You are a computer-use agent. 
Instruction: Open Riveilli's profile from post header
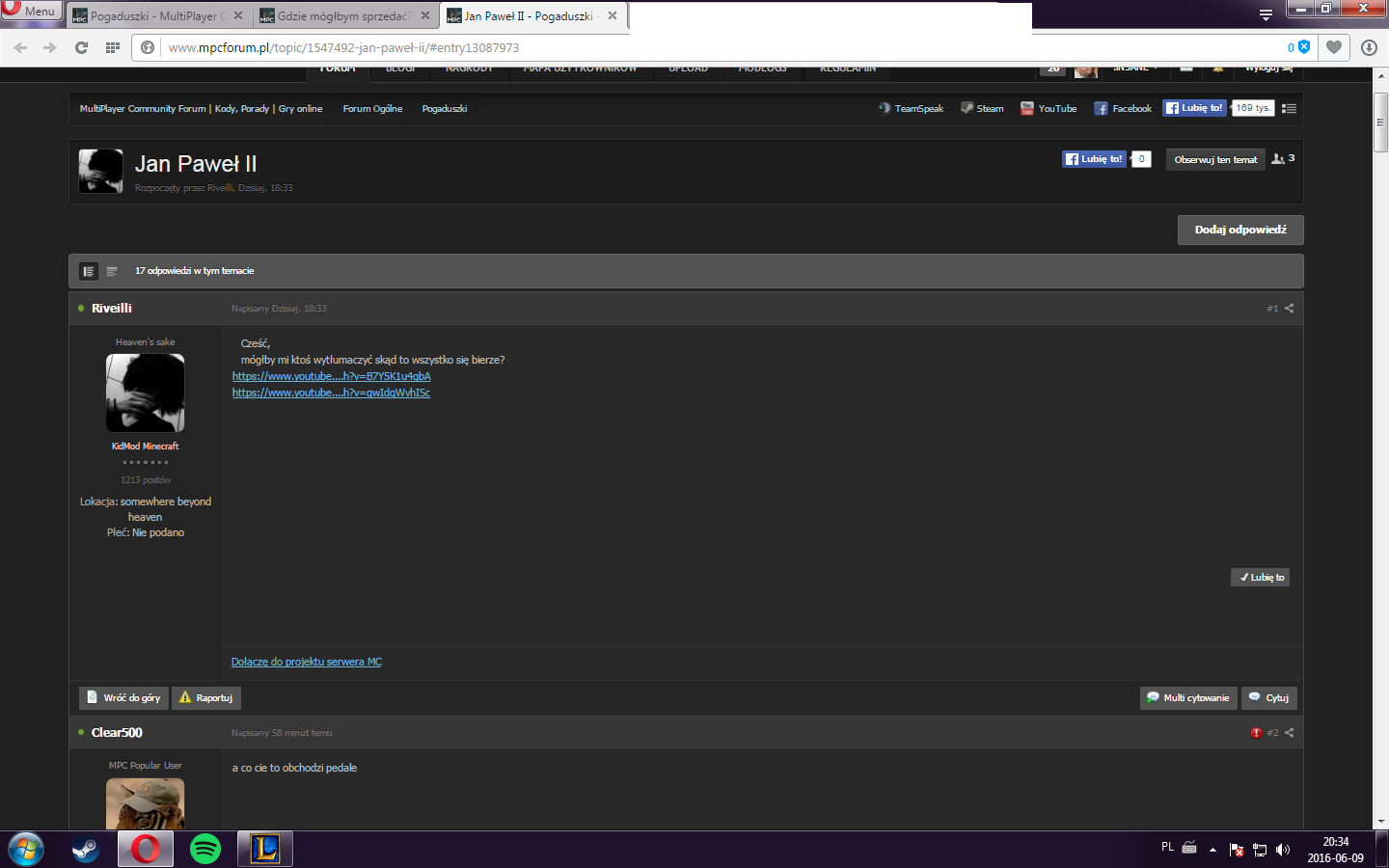(112, 309)
